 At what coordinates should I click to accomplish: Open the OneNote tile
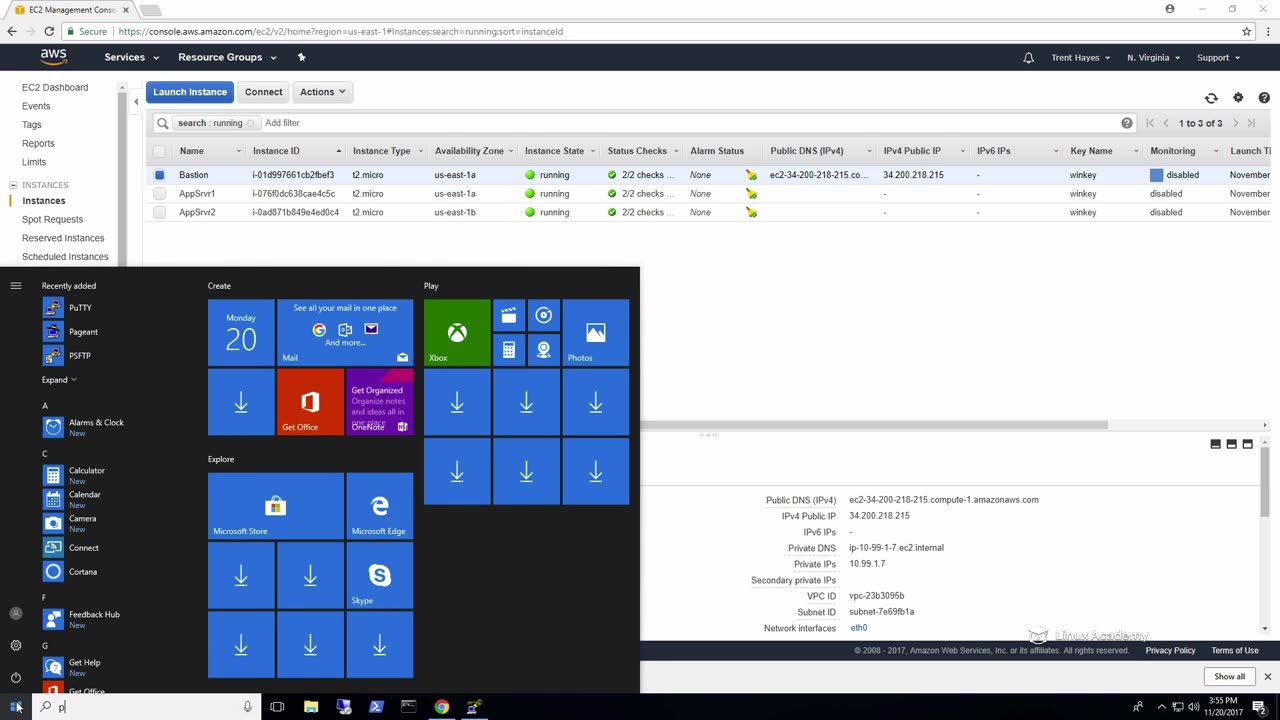(x=379, y=402)
